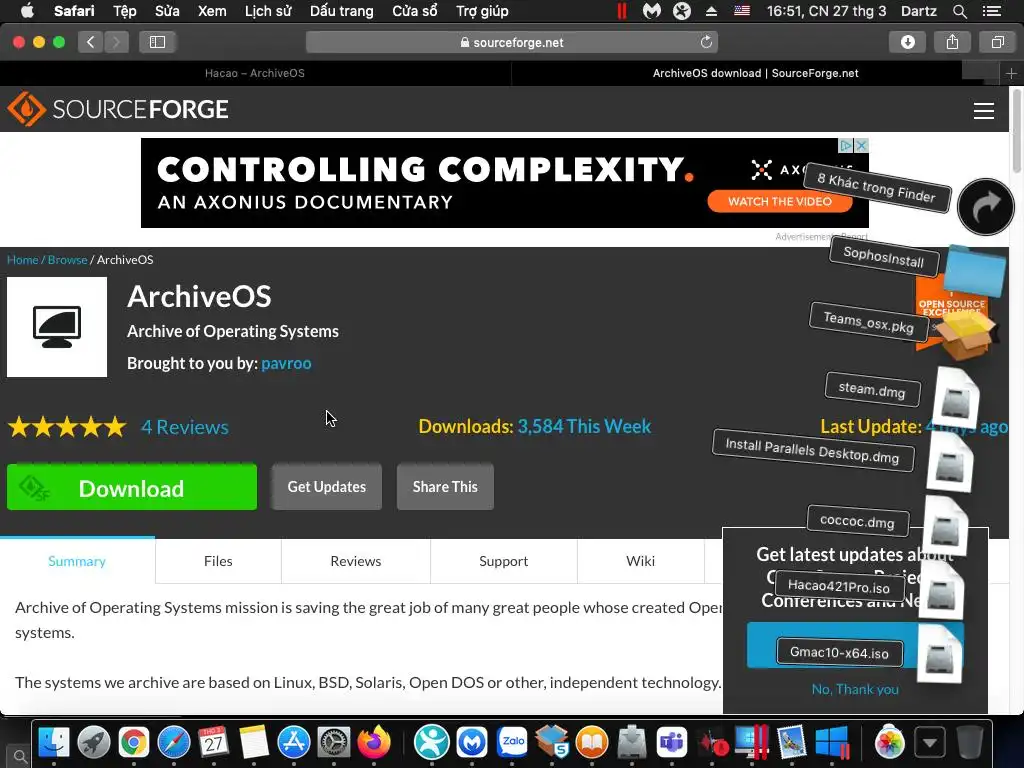
Task: Open Finder from the Dock
Action: (54, 743)
